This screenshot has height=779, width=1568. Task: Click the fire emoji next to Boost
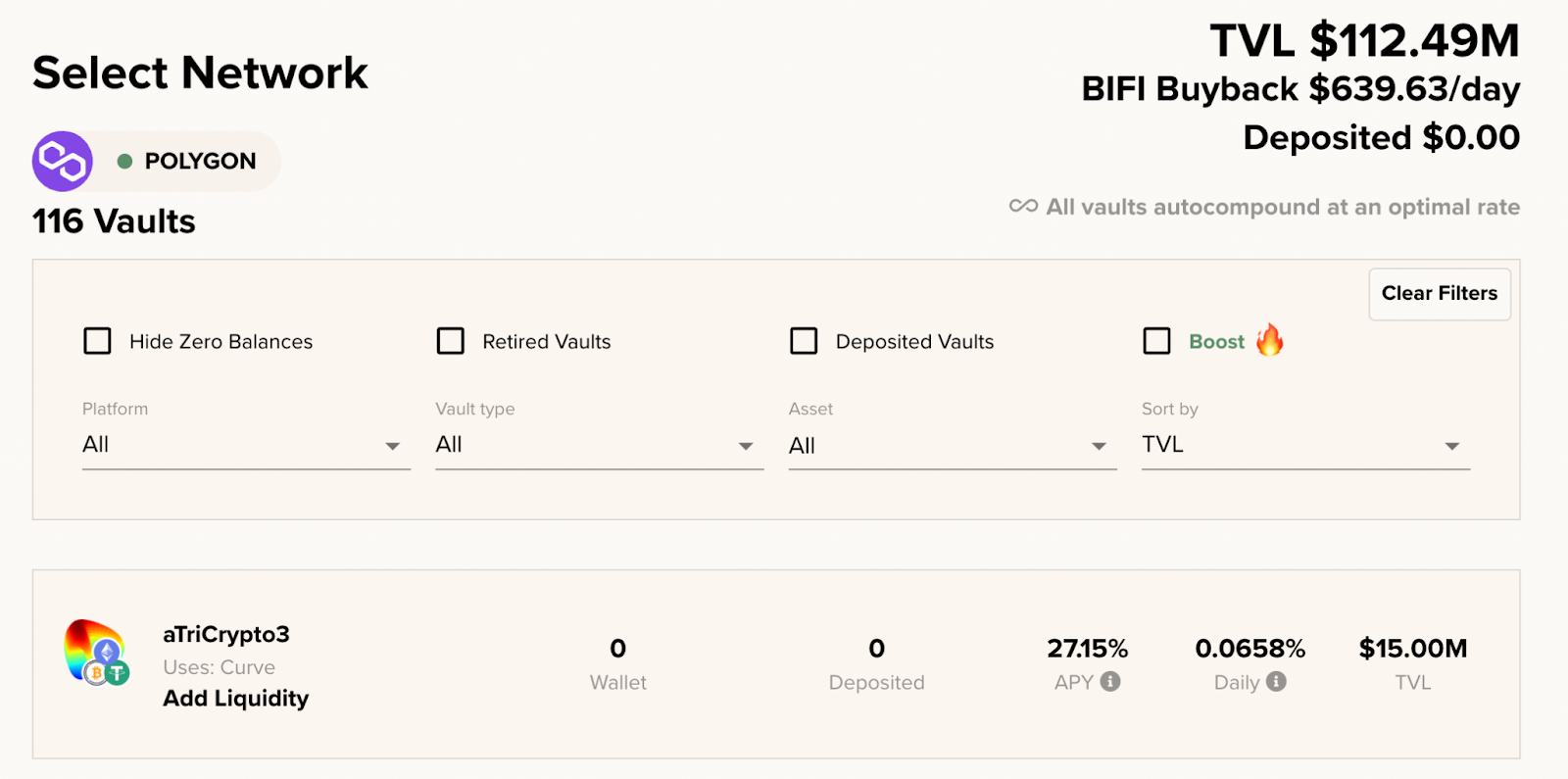point(1270,341)
